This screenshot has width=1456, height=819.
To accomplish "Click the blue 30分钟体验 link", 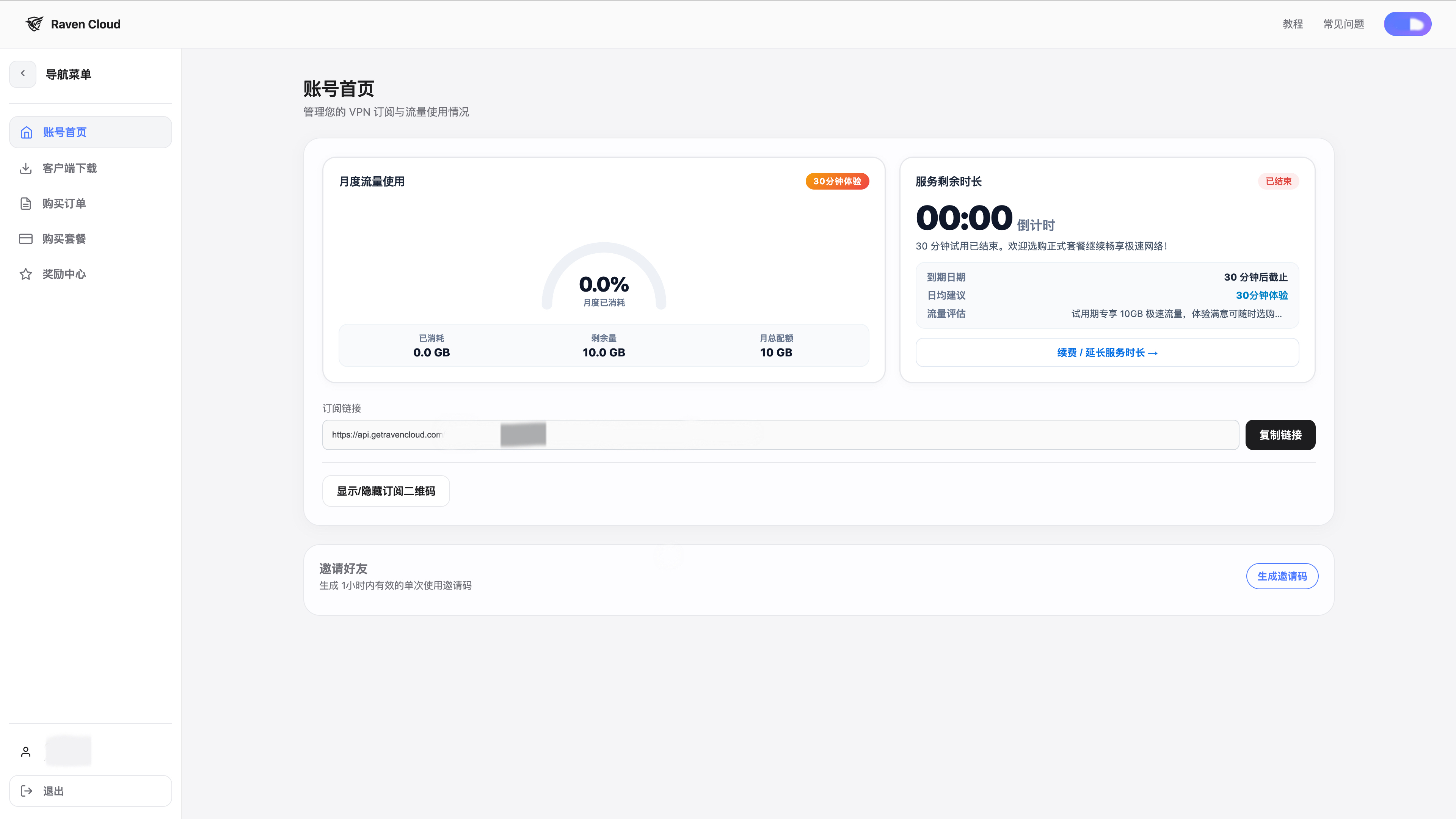I will [1261, 296].
